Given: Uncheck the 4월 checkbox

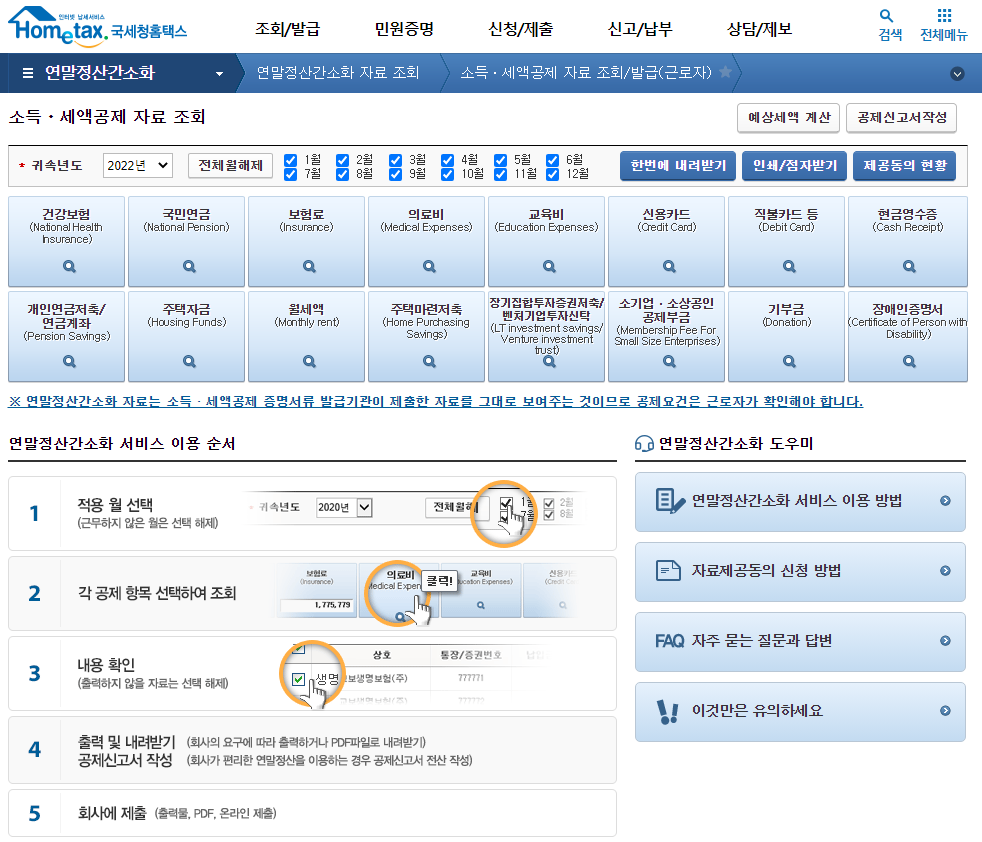Looking at the screenshot, I should click(x=447, y=160).
